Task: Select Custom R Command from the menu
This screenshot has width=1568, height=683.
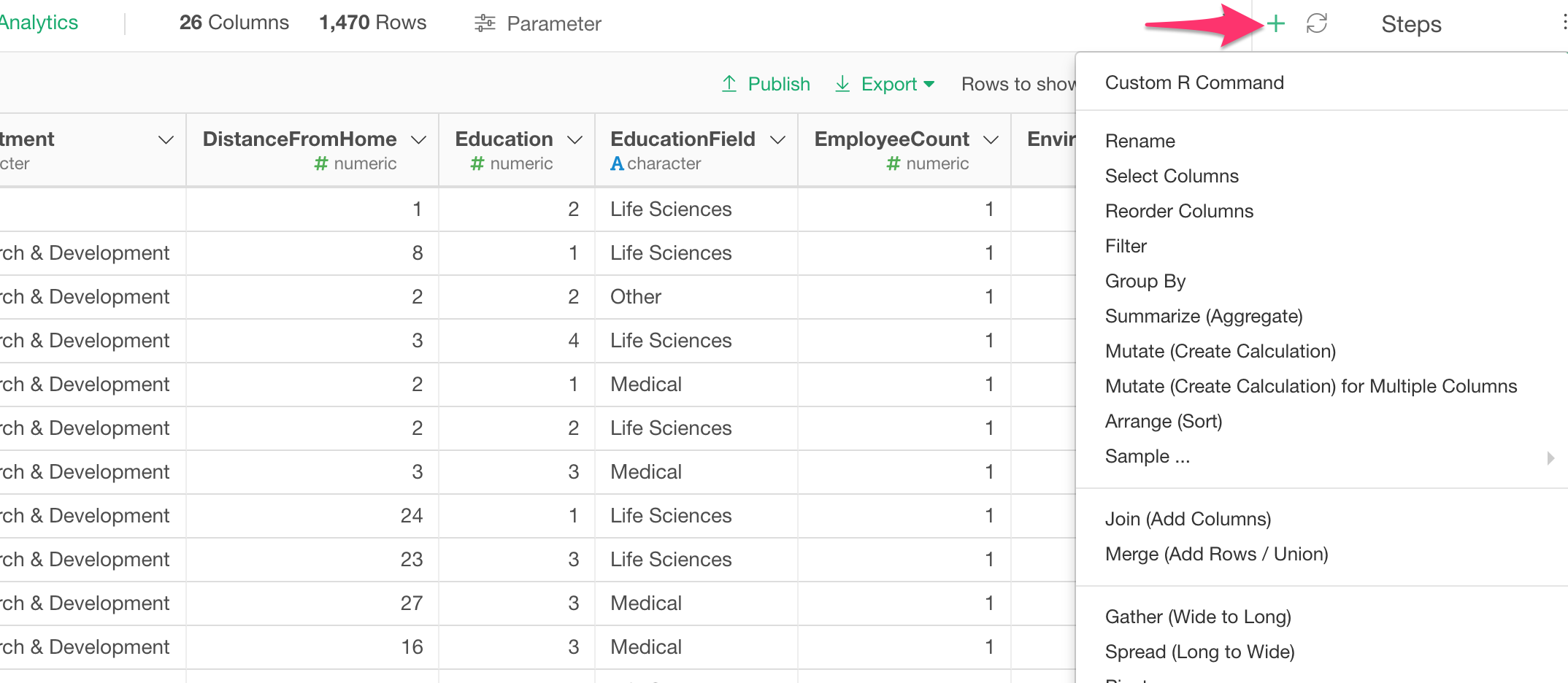Action: (1194, 82)
